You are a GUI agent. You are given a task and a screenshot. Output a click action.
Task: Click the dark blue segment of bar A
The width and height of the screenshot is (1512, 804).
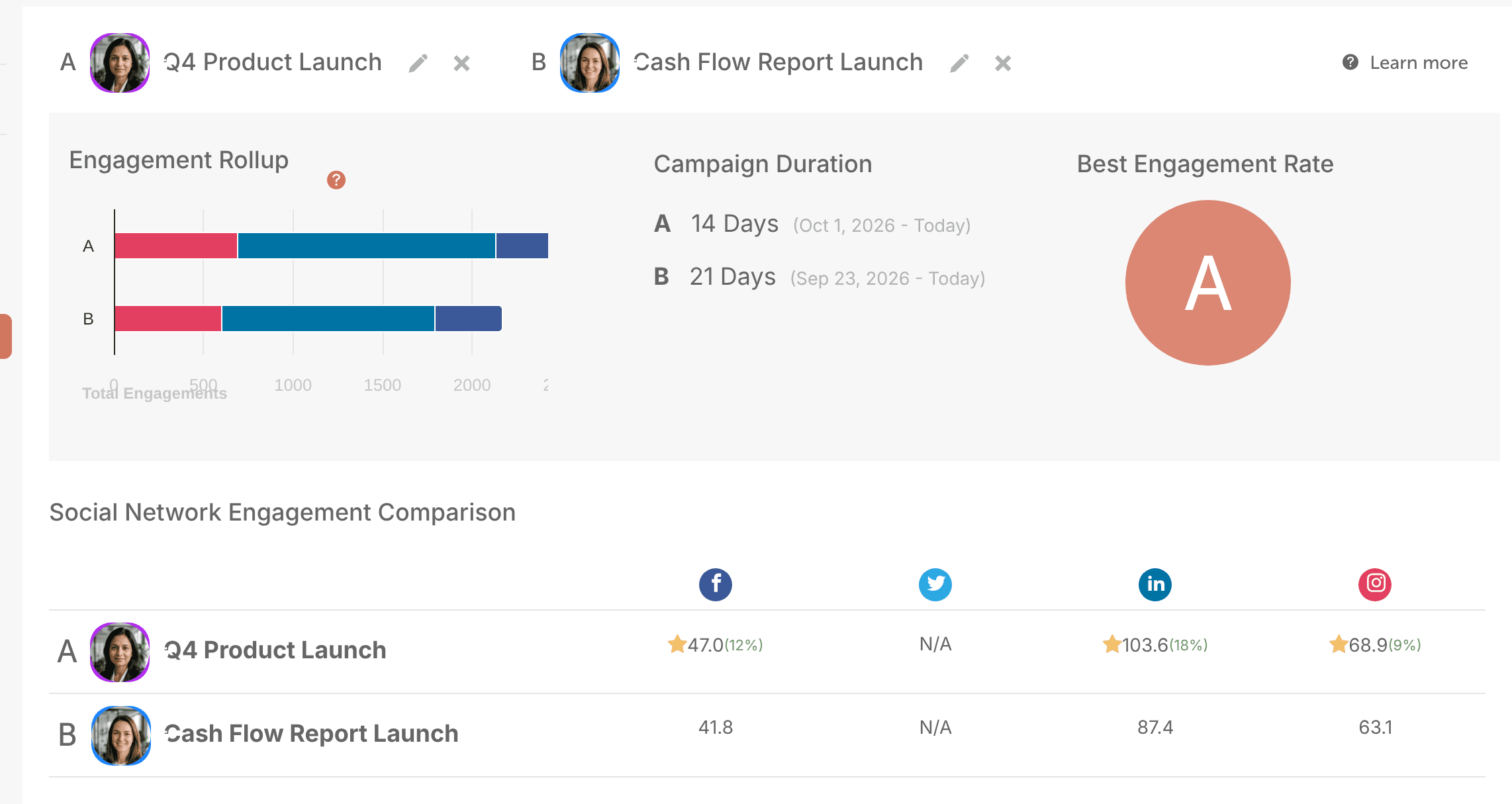coord(522,246)
